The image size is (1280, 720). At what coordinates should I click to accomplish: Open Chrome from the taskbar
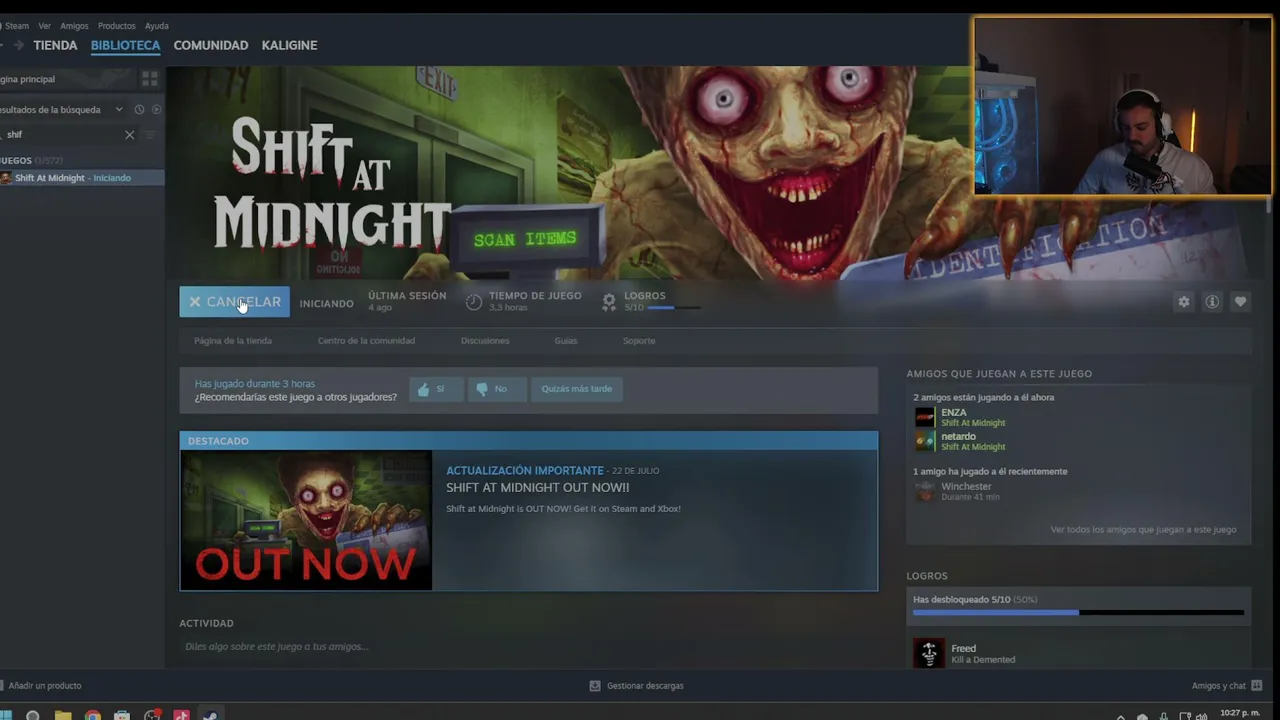[93, 714]
